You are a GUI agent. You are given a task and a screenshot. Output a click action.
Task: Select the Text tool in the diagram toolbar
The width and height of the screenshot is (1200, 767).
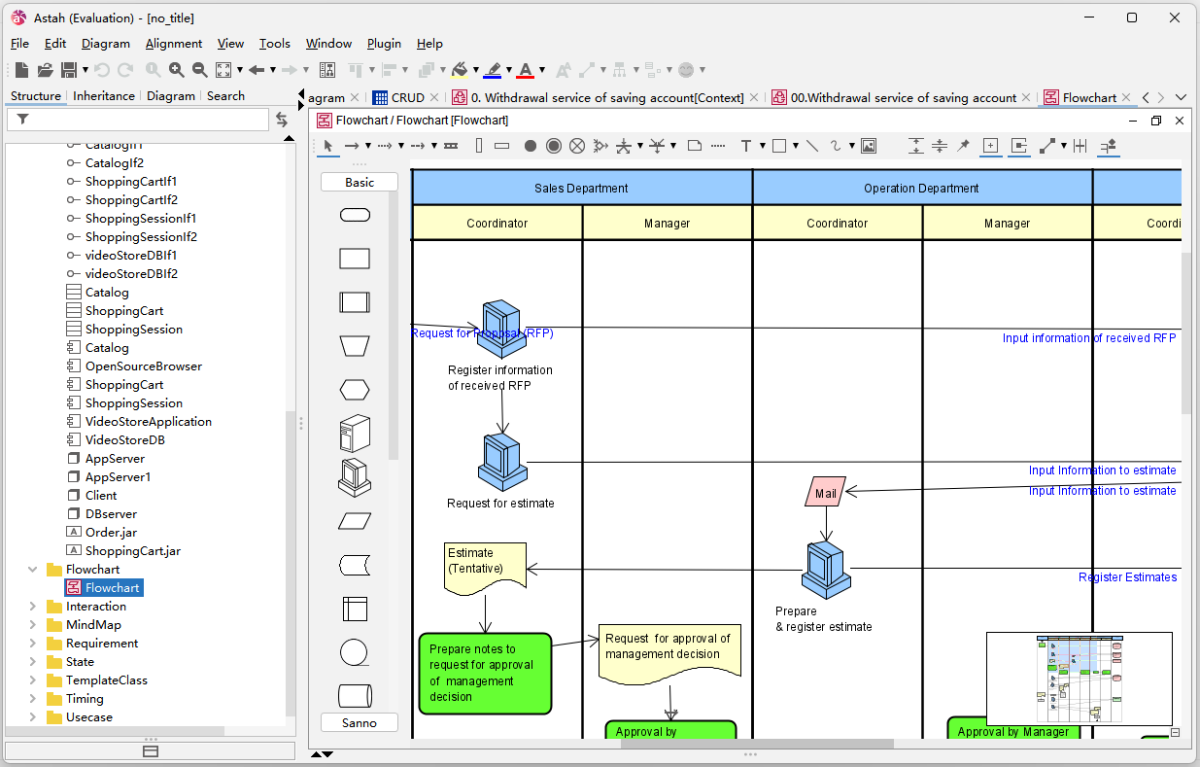[x=746, y=146]
